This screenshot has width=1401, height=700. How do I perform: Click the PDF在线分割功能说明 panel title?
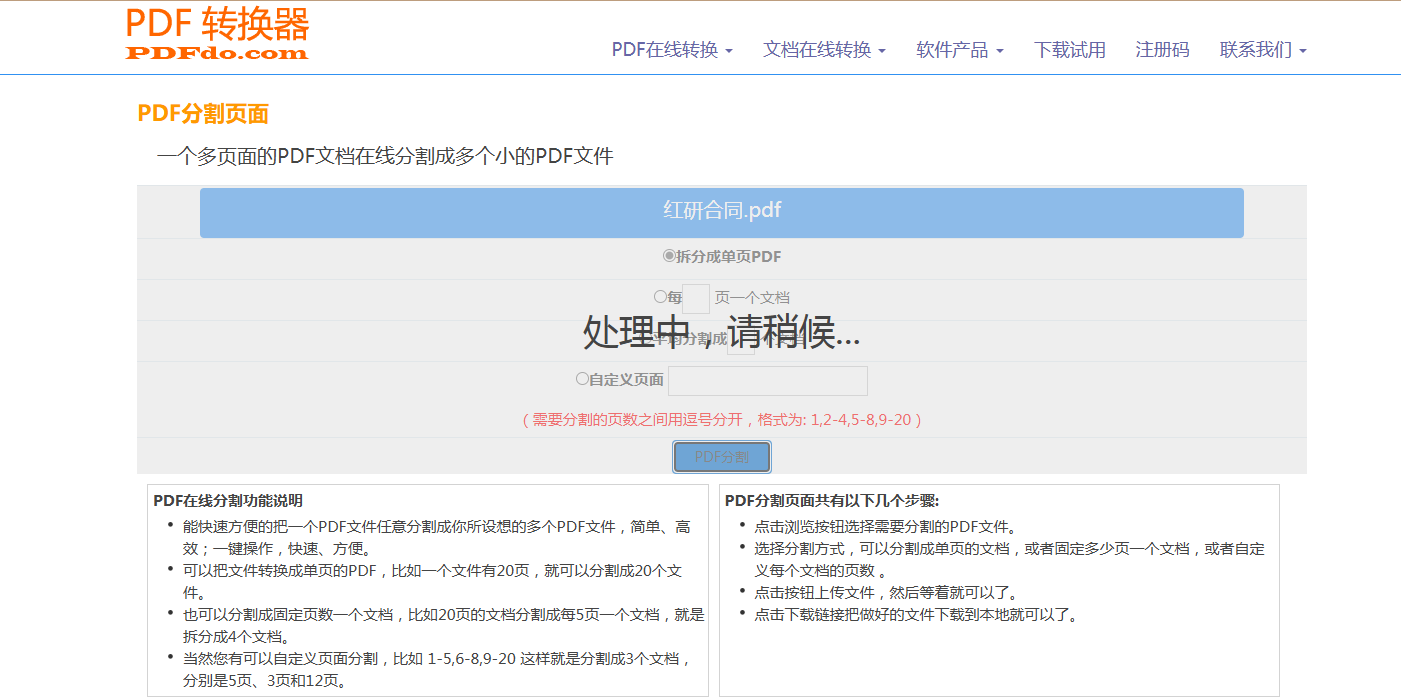coord(228,500)
